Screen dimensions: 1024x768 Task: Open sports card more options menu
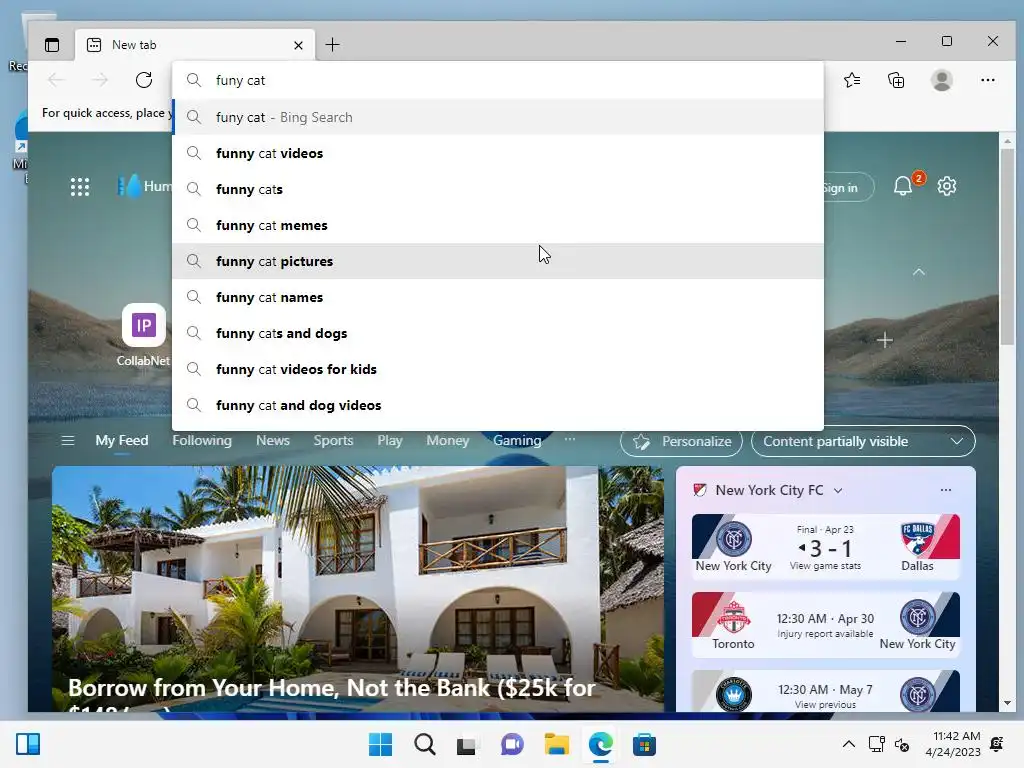click(946, 490)
